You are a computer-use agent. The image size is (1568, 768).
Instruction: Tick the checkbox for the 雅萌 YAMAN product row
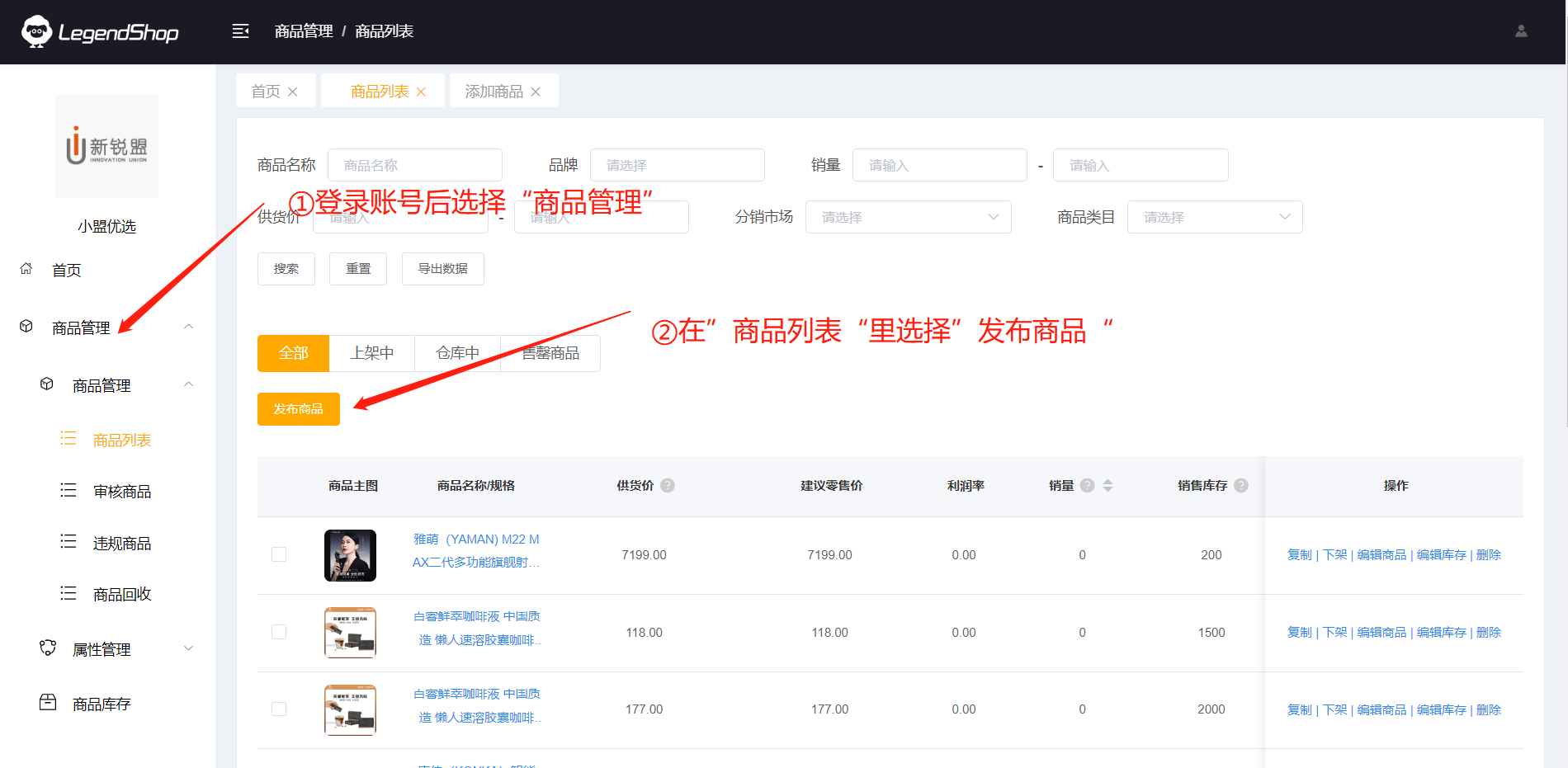pos(279,554)
